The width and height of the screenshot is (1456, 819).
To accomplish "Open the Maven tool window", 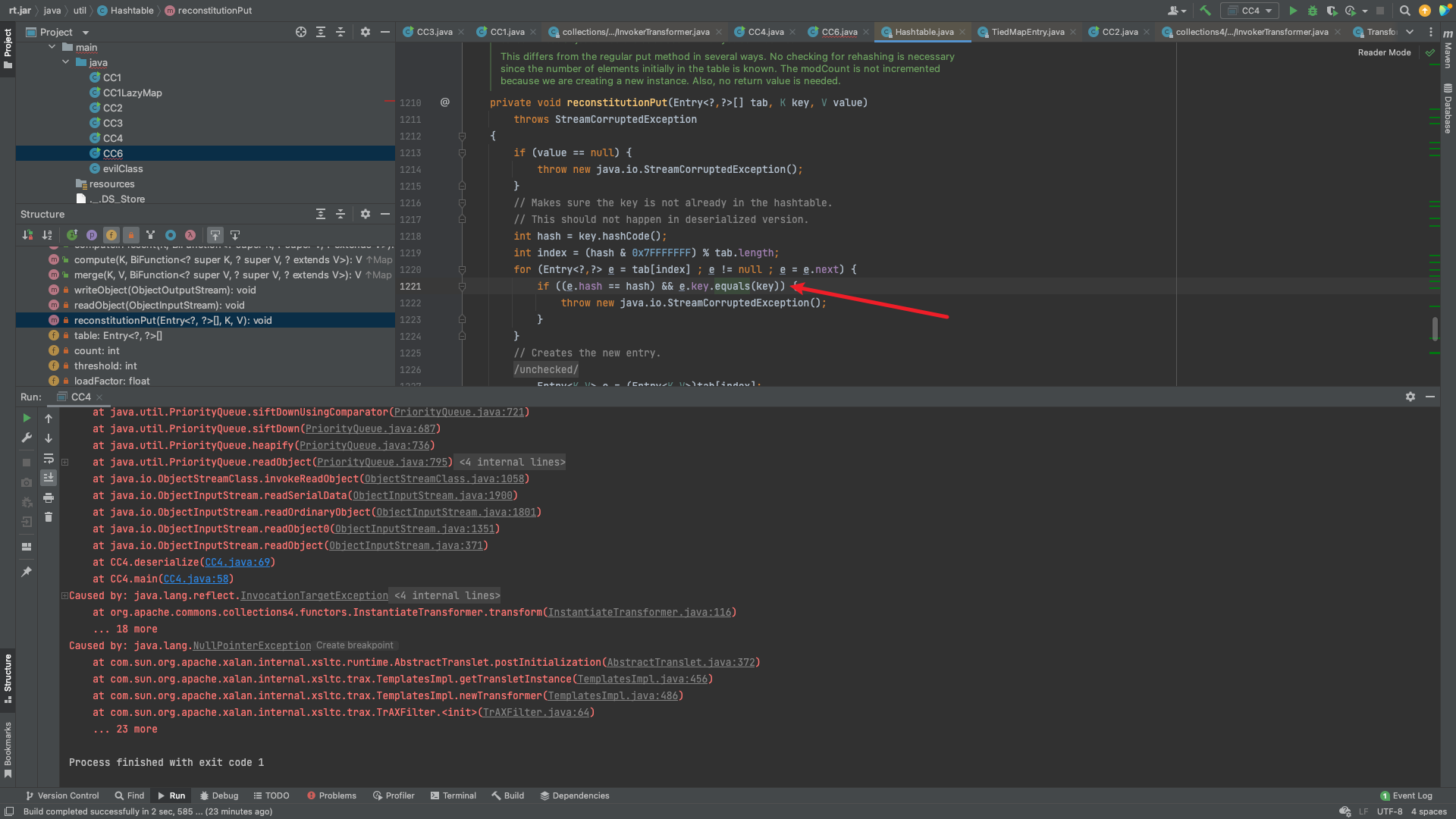I will point(1448,49).
